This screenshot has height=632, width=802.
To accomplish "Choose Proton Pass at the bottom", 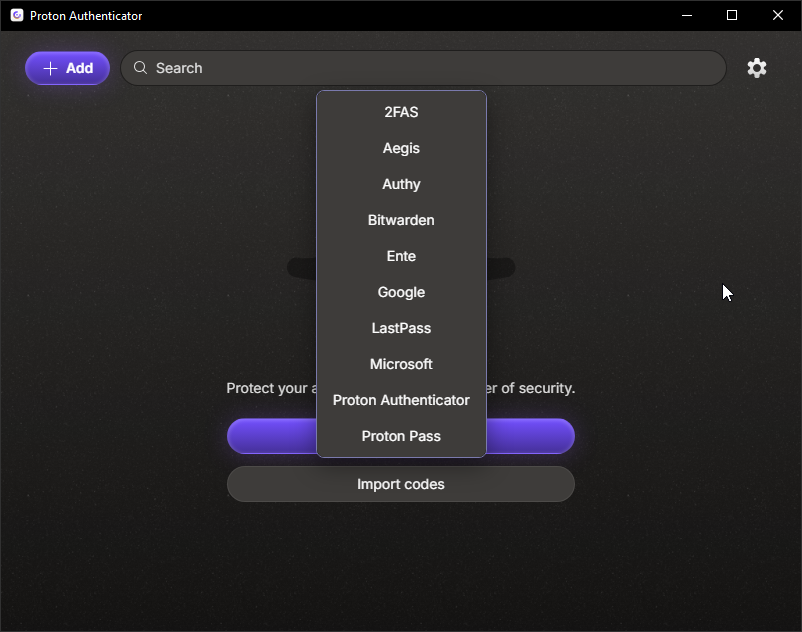I will coord(401,436).
